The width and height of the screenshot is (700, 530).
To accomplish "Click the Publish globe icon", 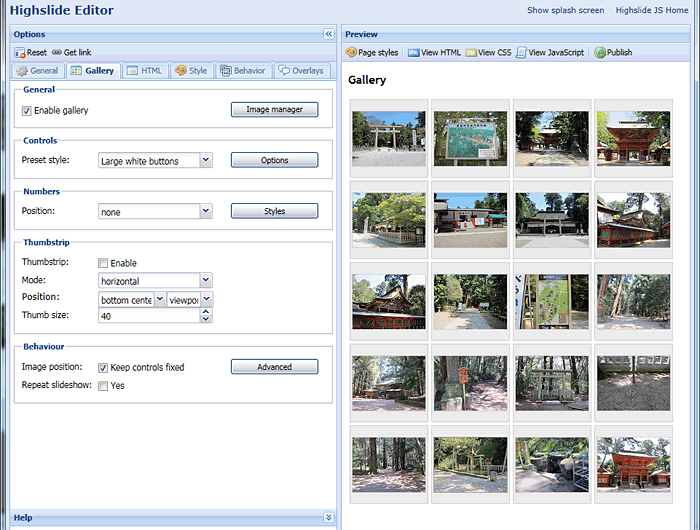I will click(600, 53).
